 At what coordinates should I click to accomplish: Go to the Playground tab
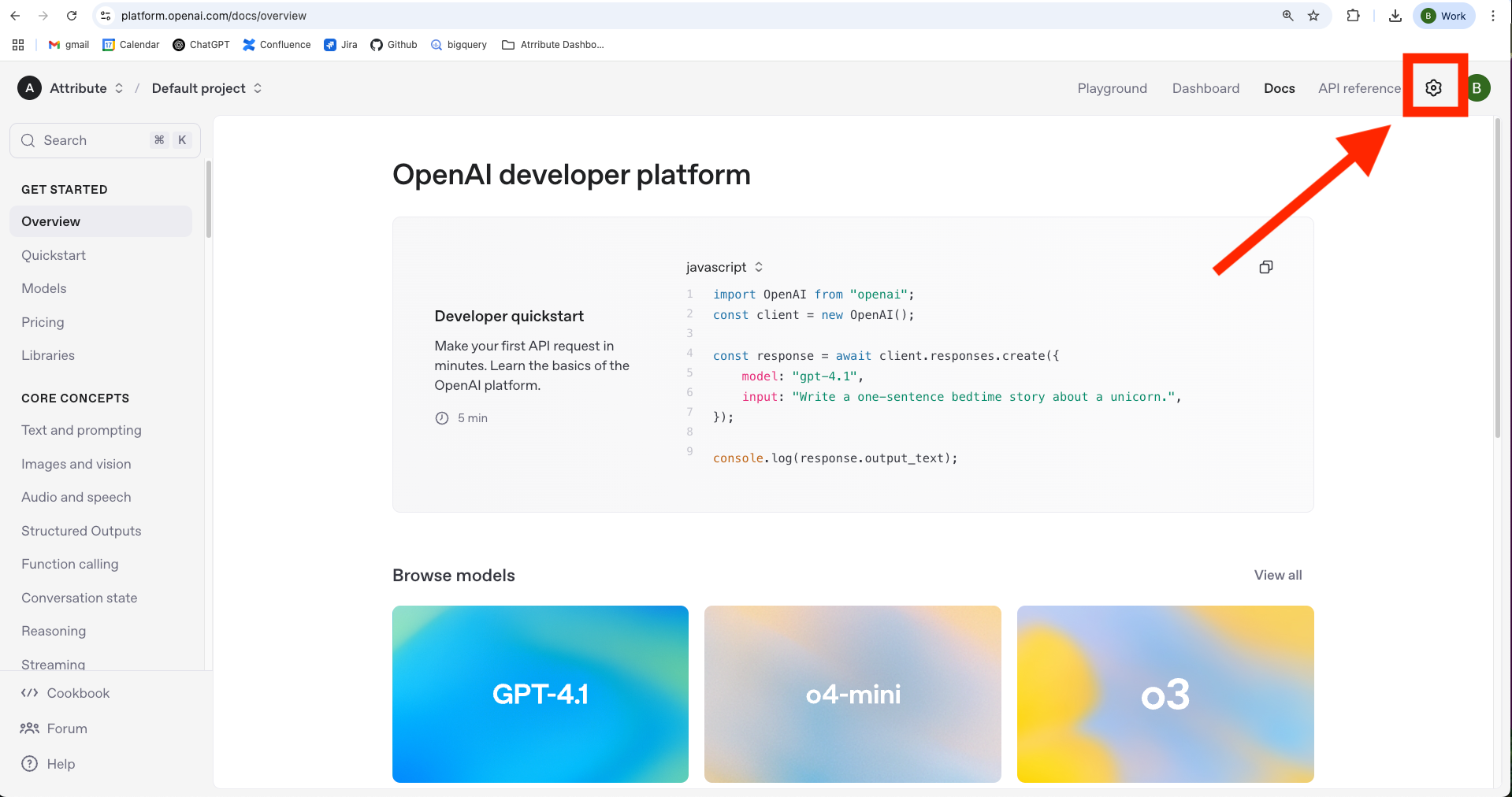tap(1112, 88)
